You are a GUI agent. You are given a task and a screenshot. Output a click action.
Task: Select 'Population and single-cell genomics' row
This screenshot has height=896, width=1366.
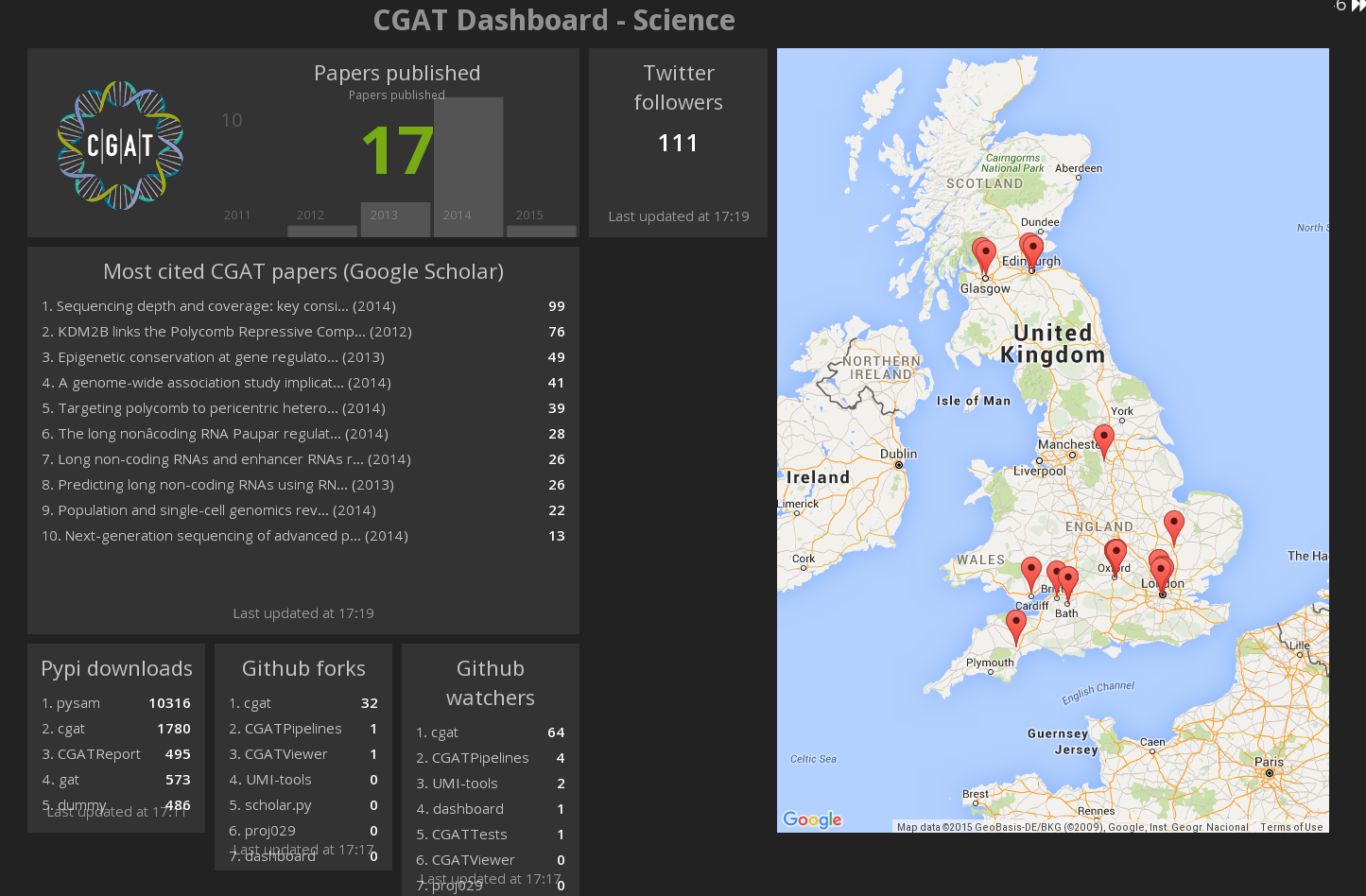tap(303, 510)
